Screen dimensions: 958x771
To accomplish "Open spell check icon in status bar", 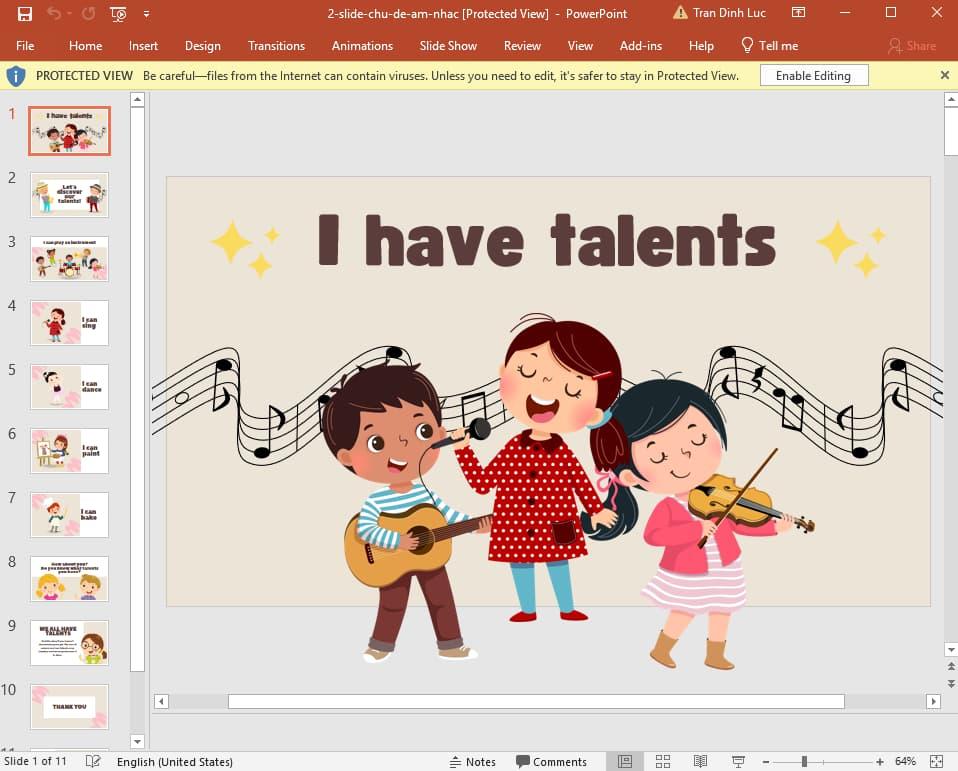I will point(93,761).
